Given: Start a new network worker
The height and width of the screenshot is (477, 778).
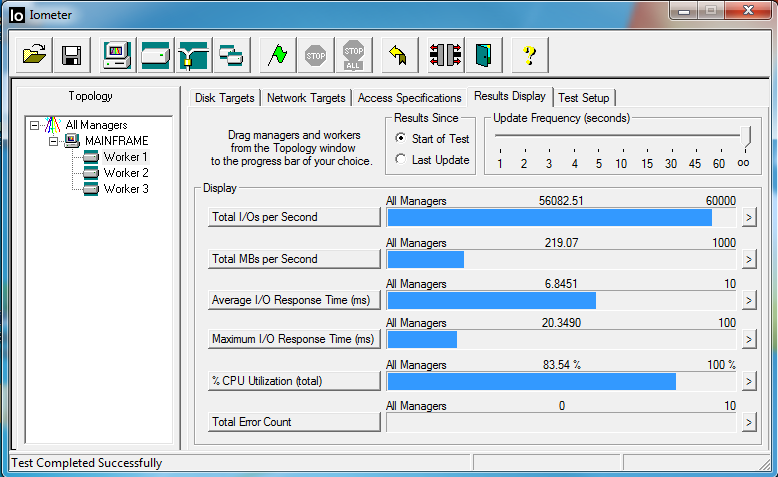Looking at the screenshot, I should tap(194, 55).
